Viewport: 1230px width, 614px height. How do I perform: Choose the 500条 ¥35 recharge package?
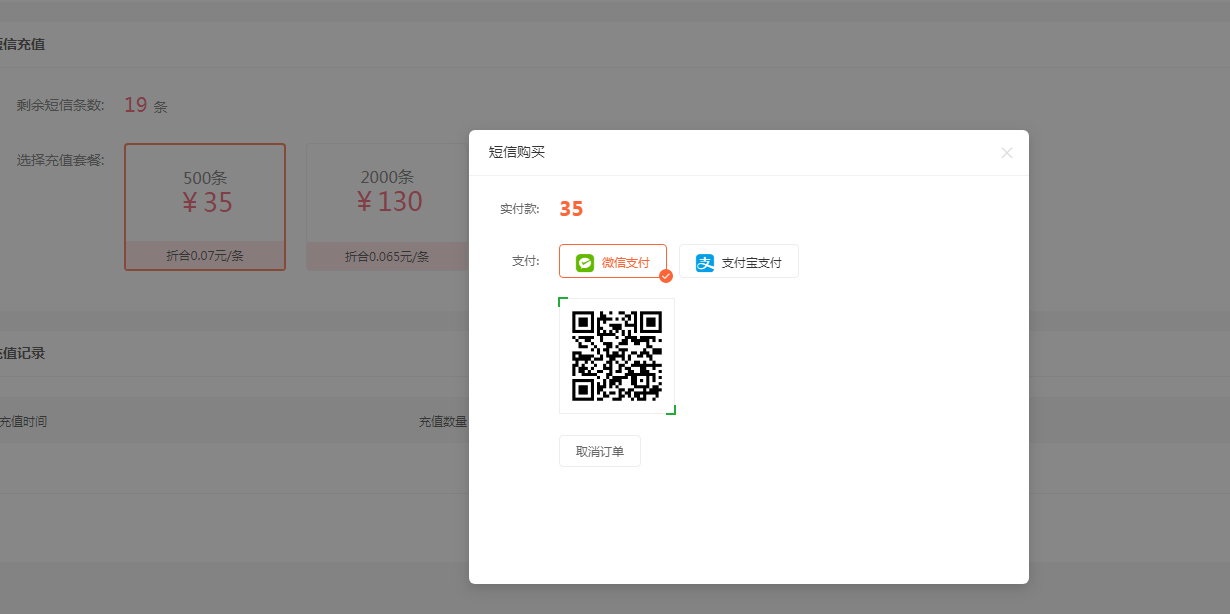205,207
